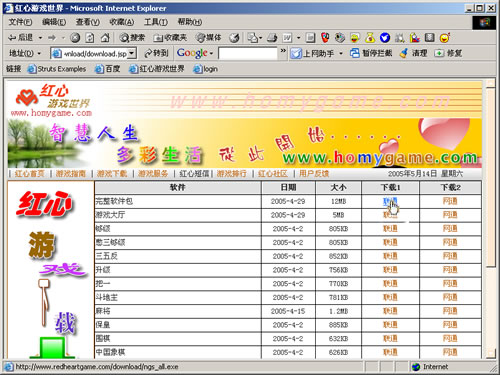Click the Refresh page icon

[x=90, y=38]
